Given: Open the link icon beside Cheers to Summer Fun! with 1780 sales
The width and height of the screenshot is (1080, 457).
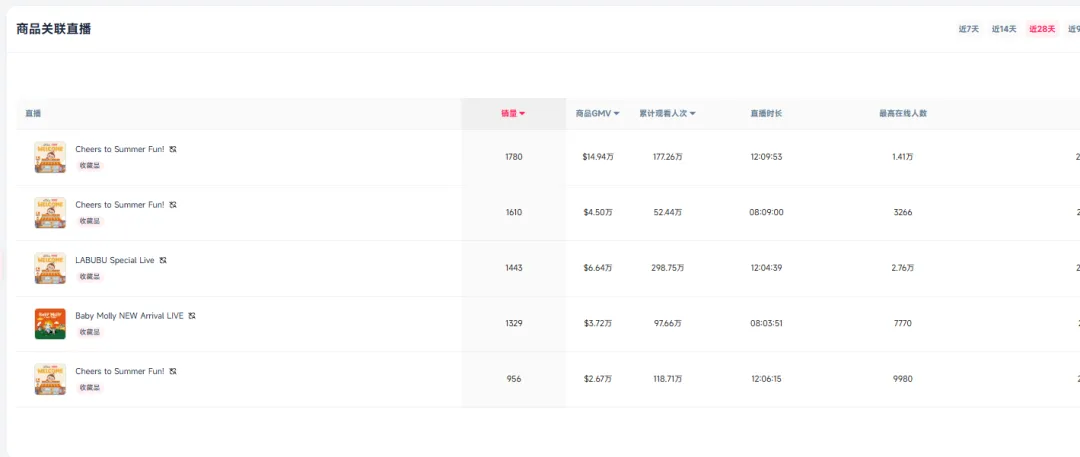Looking at the screenshot, I should pos(173,149).
